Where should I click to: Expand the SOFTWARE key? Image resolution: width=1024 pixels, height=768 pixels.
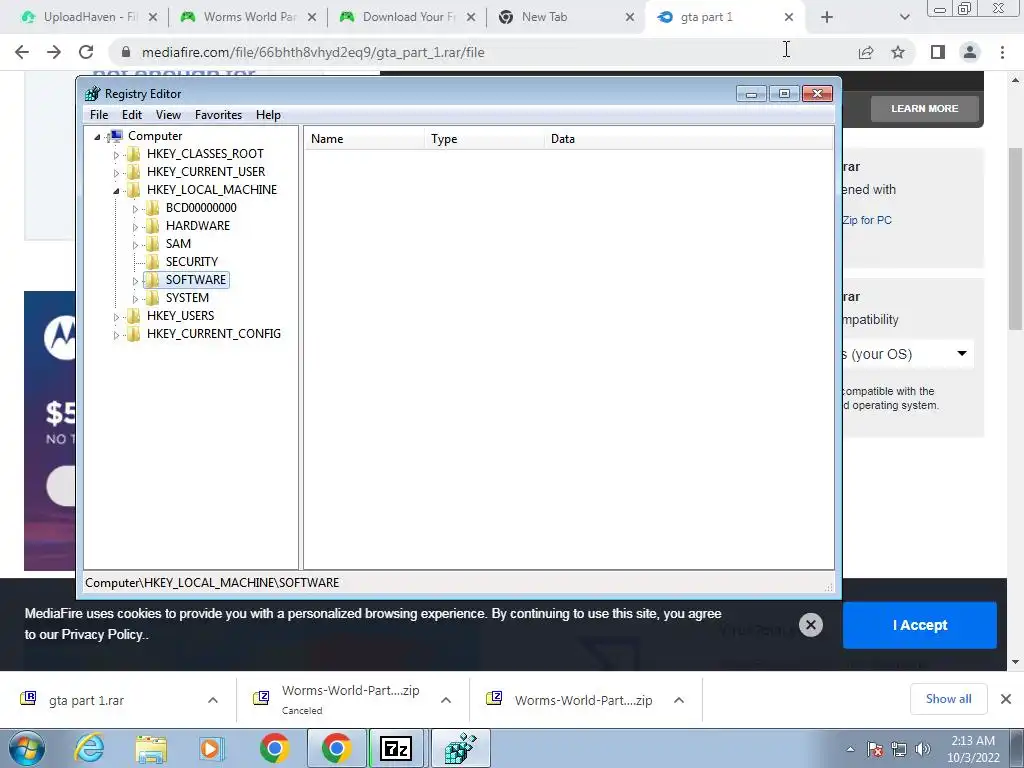[135, 281]
